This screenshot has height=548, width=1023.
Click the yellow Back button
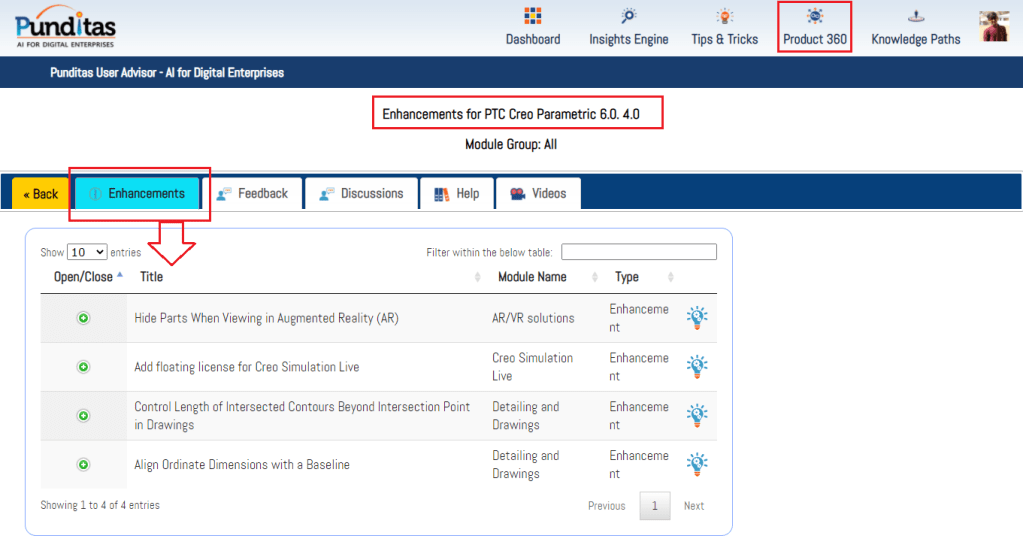click(x=41, y=194)
